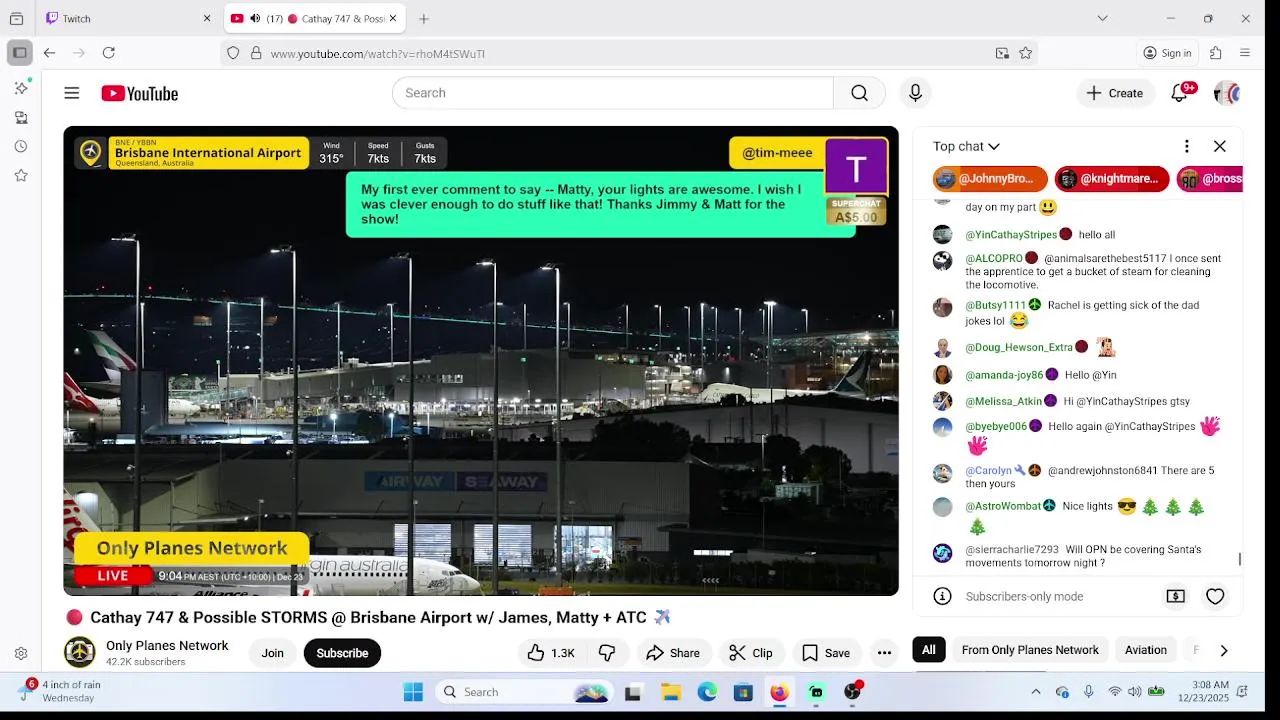Join the Only Planes Network channel
Screen dimensions: 1280x720
point(273,653)
